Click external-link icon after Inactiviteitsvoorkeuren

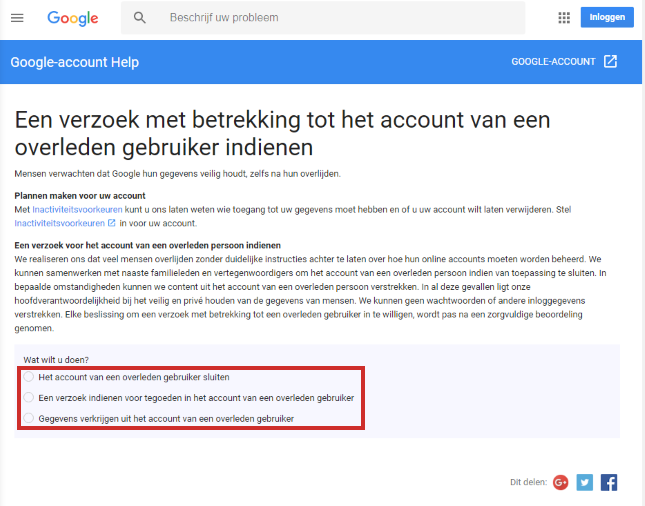(x=111, y=223)
